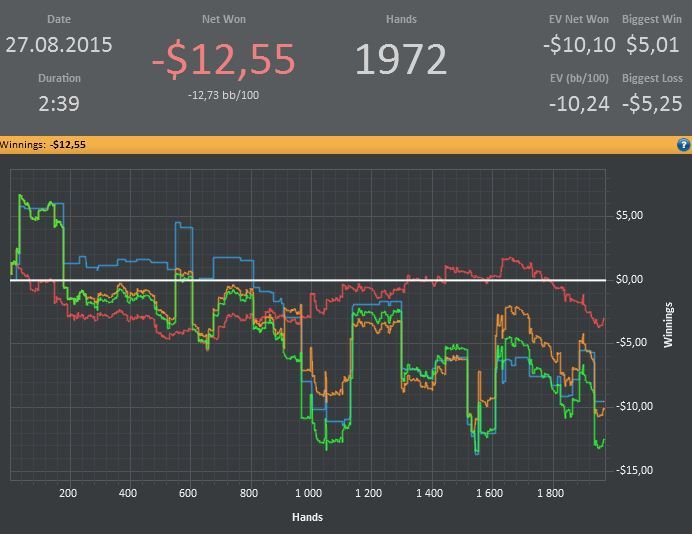Click the Biggest Loss header label
This screenshot has height=534, width=692.
(652, 79)
